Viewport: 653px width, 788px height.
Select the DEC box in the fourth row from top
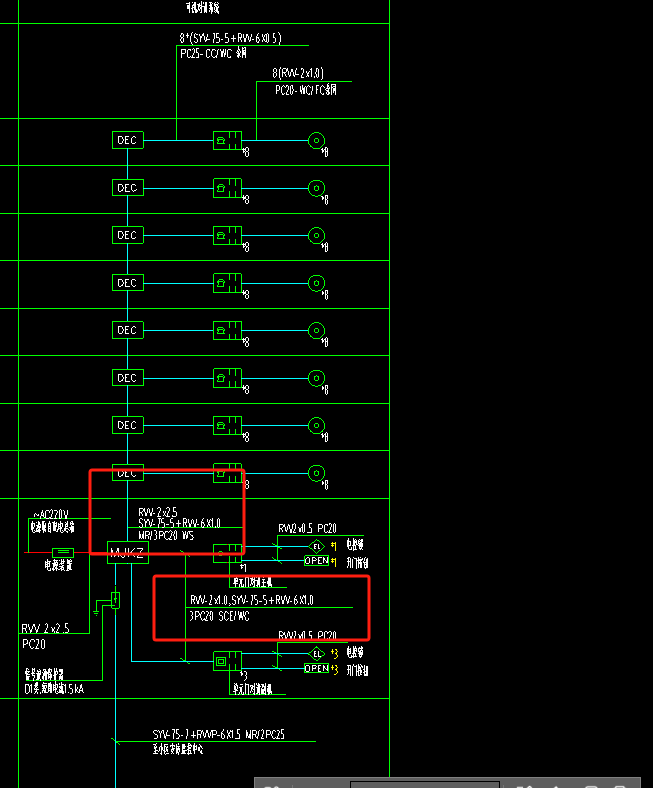coord(128,283)
